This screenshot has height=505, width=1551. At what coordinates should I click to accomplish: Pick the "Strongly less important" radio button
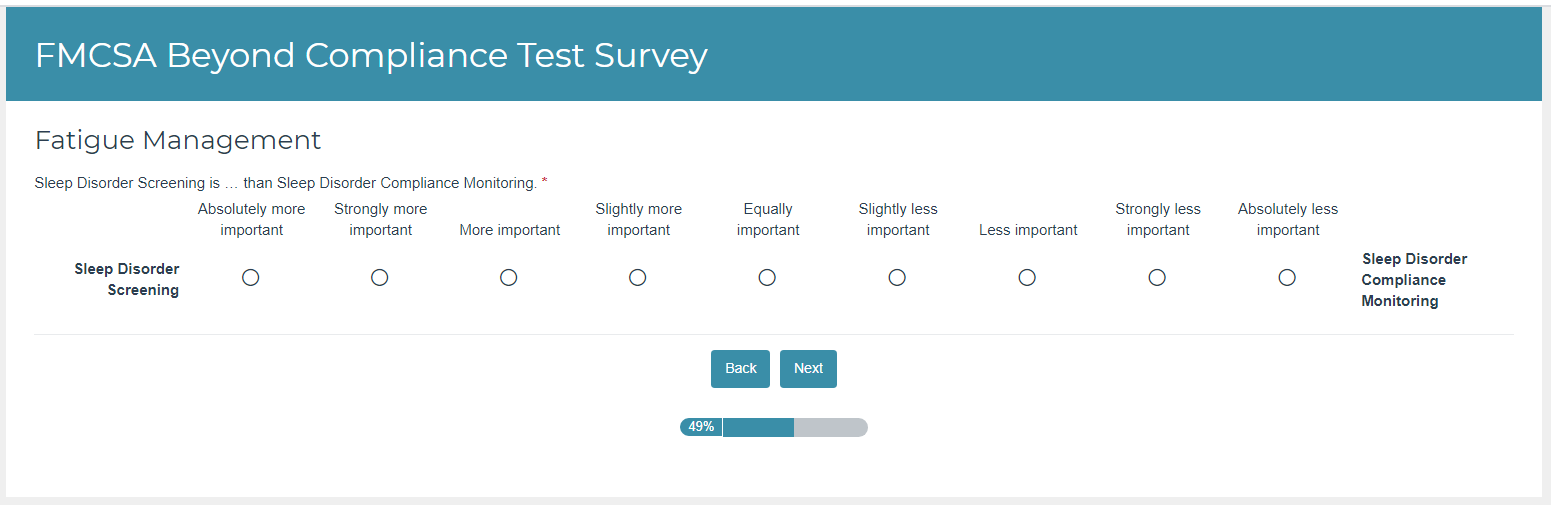click(x=1157, y=277)
